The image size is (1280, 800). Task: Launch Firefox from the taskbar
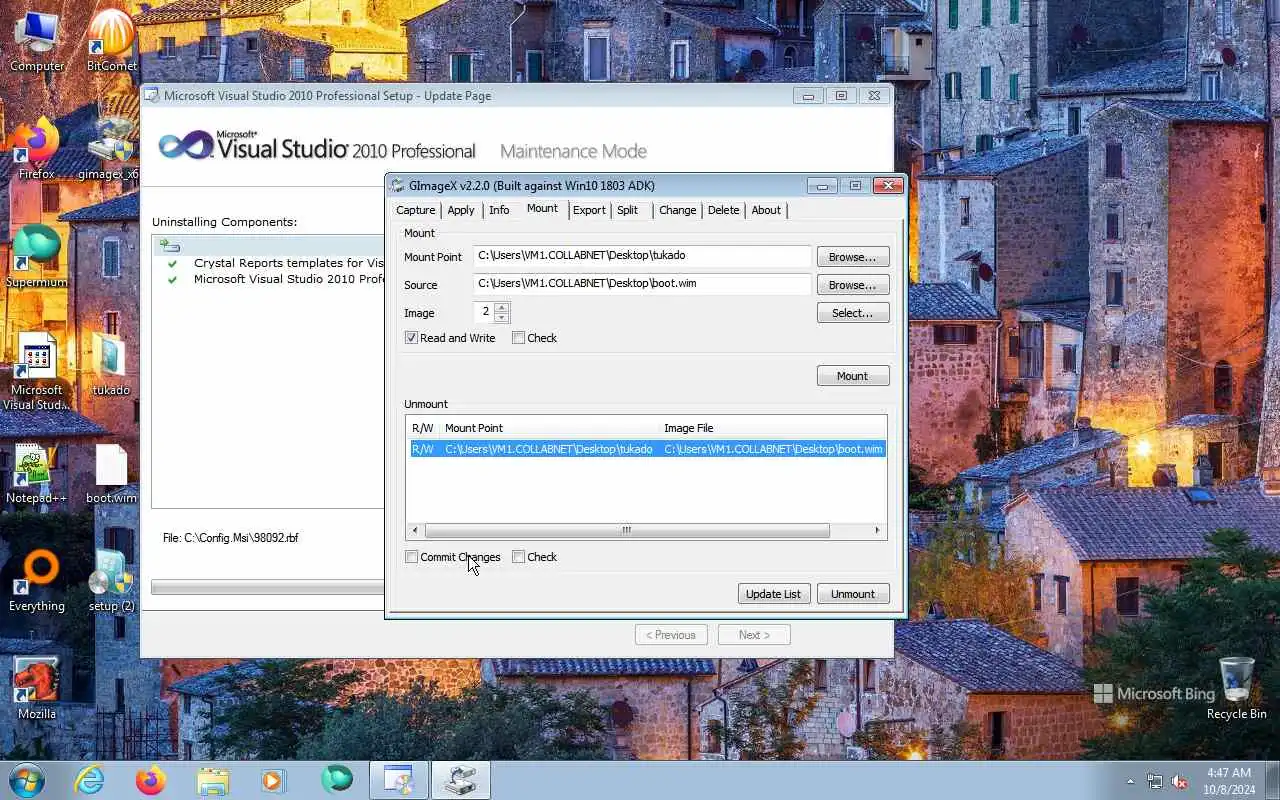point(151,780)
